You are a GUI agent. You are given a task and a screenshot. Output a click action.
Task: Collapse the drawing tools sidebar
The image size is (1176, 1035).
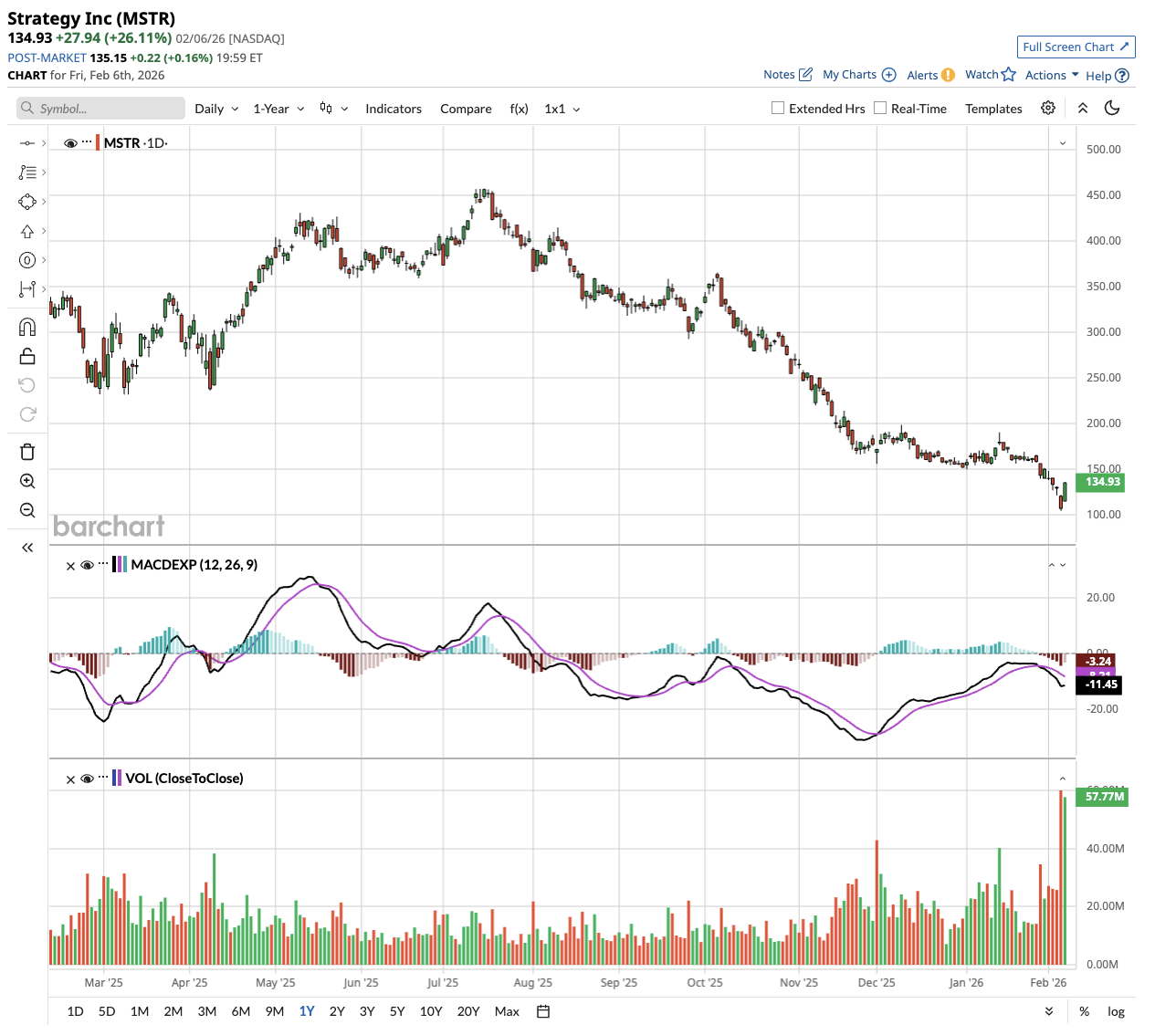27,548
